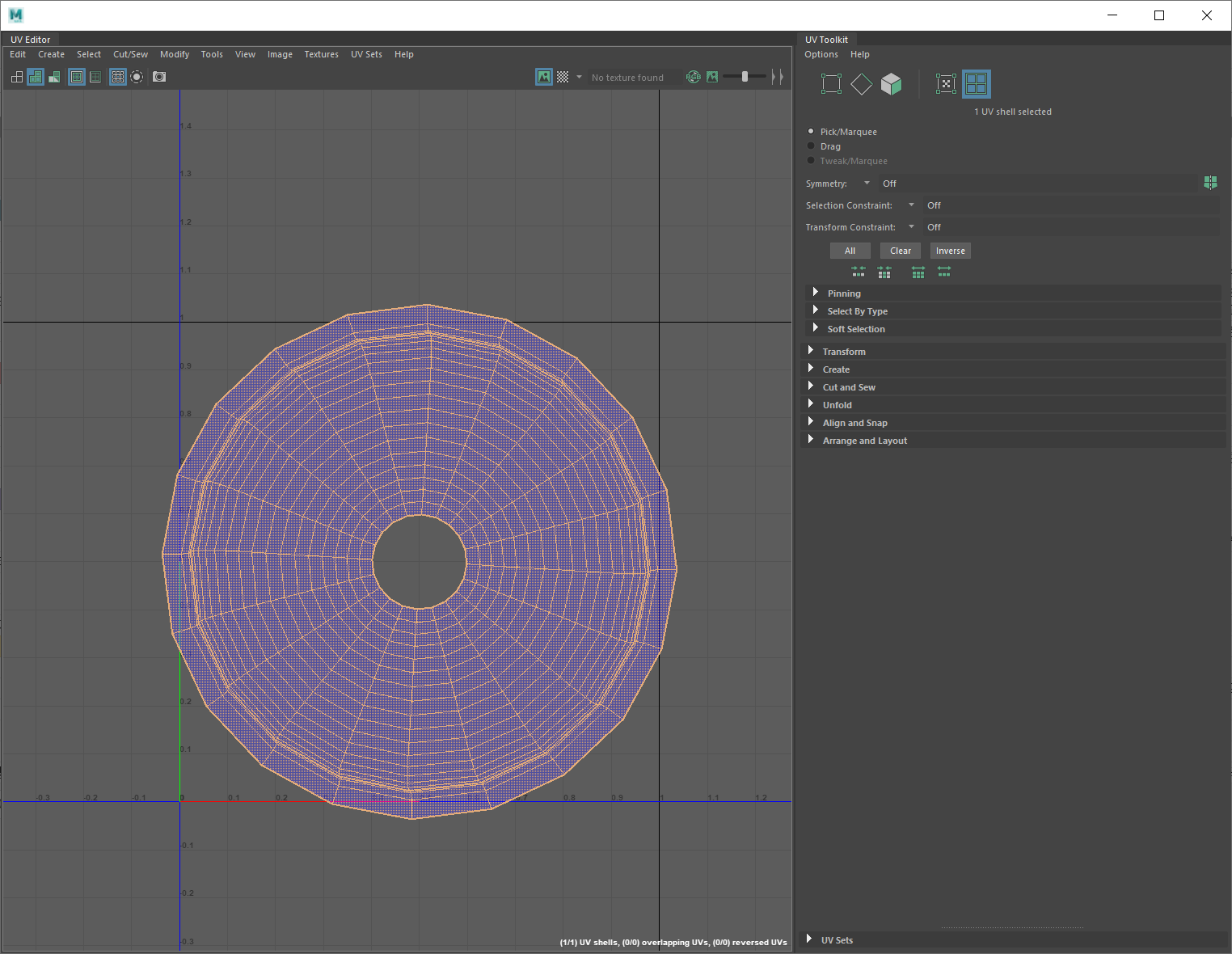Click the UV point selection mode icon
The image size is (1232, 954).
tap(945, 84)
